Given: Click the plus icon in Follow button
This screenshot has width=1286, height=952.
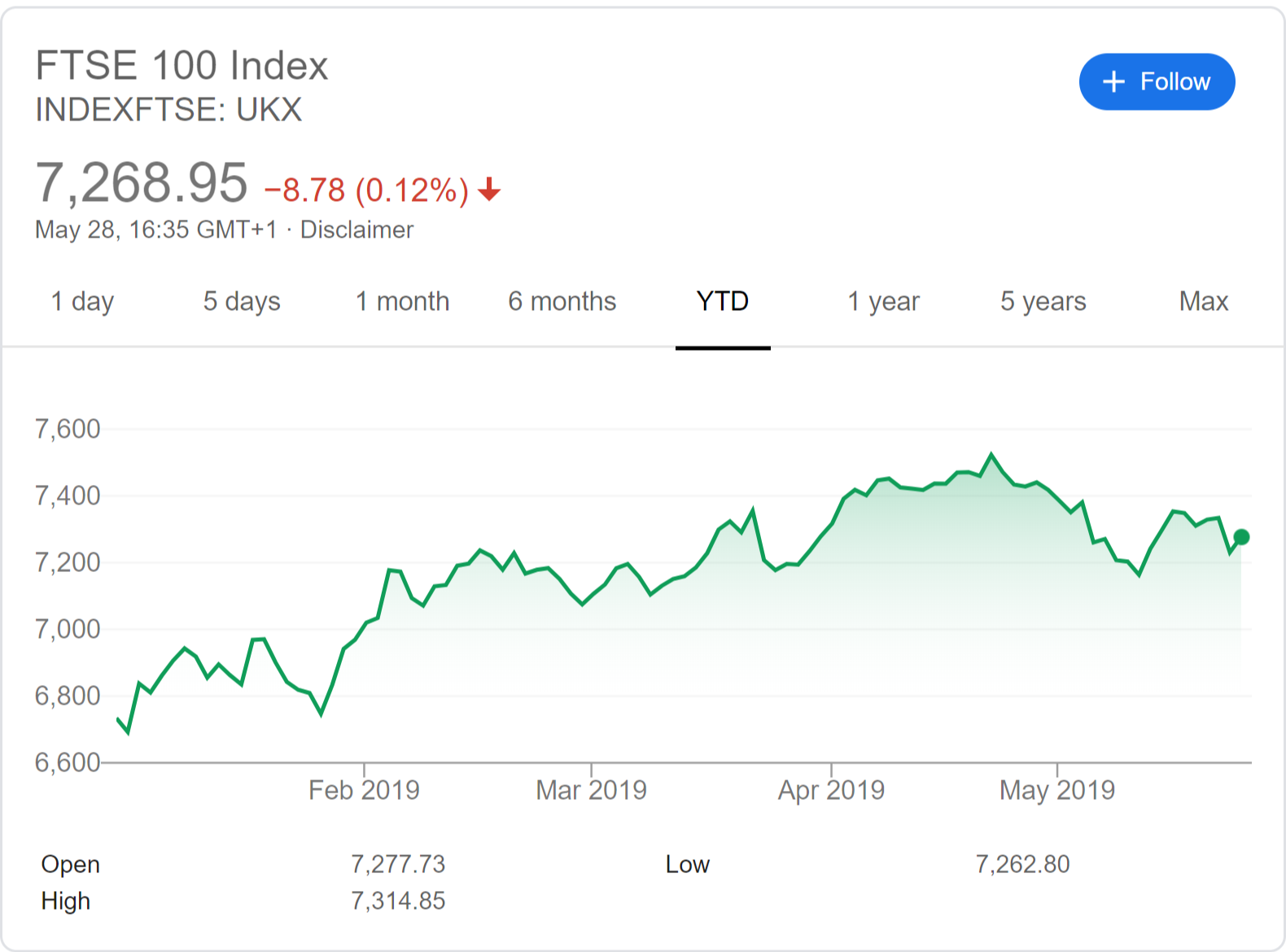Looking at the screenshot, I should (1113, 81).
